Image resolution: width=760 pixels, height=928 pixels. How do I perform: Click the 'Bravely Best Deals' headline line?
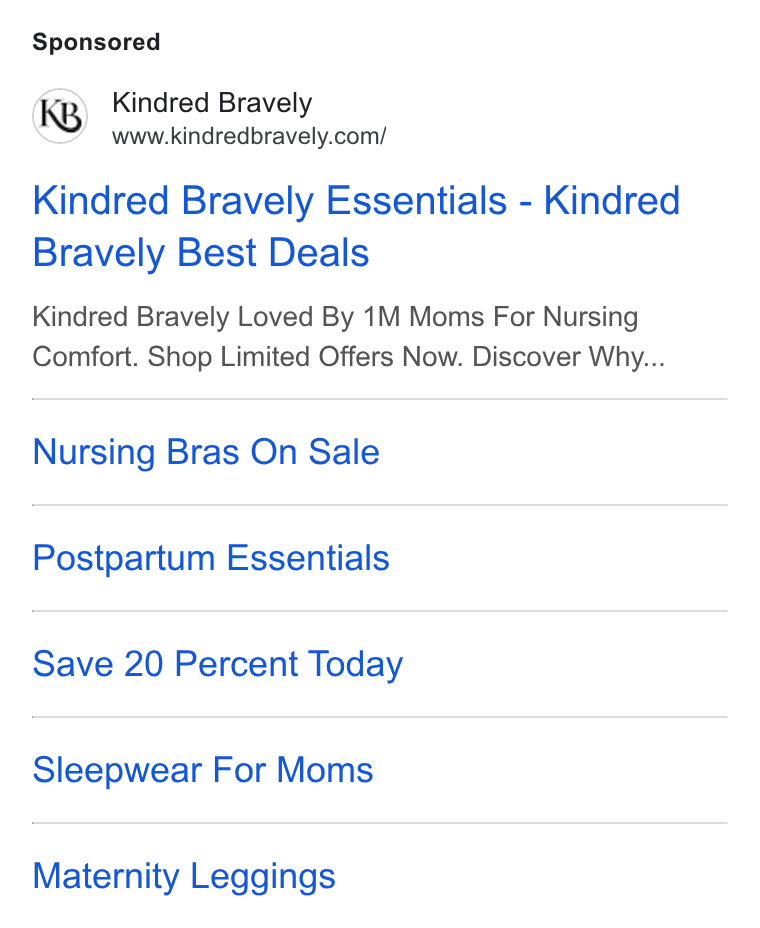201,253
